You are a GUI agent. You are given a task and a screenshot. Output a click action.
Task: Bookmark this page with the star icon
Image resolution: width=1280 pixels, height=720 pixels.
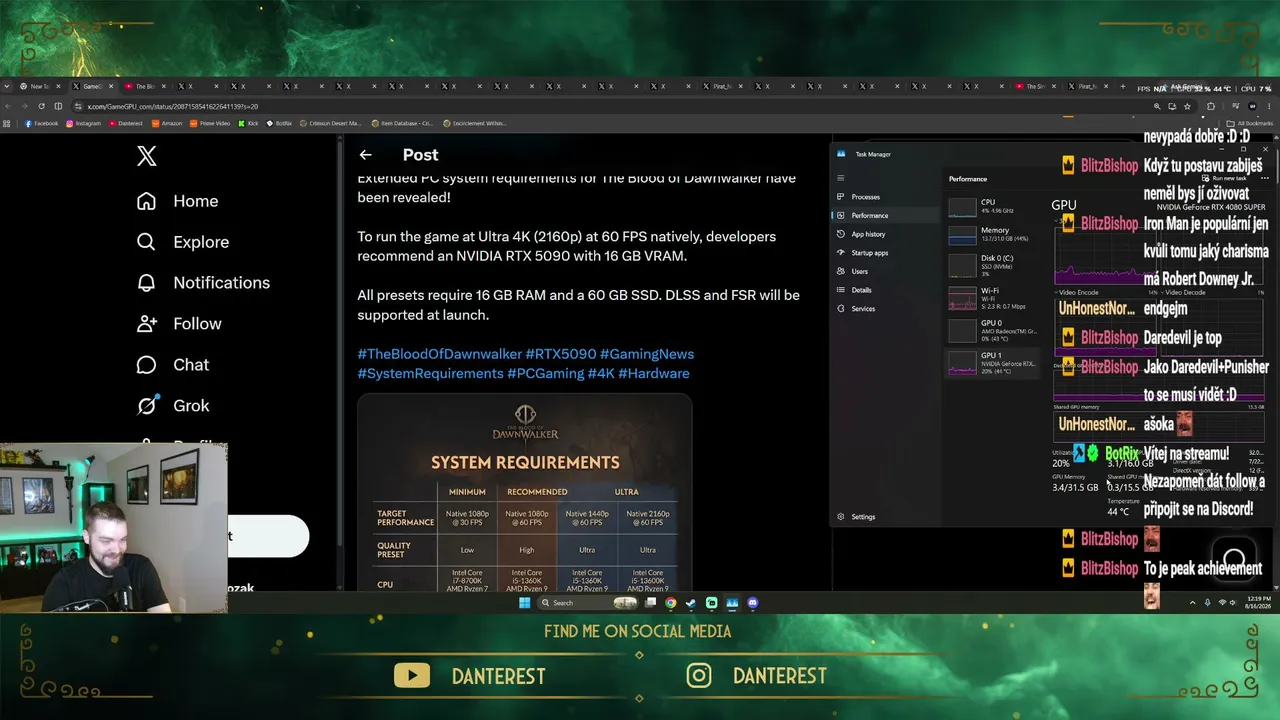point(1187,106)
